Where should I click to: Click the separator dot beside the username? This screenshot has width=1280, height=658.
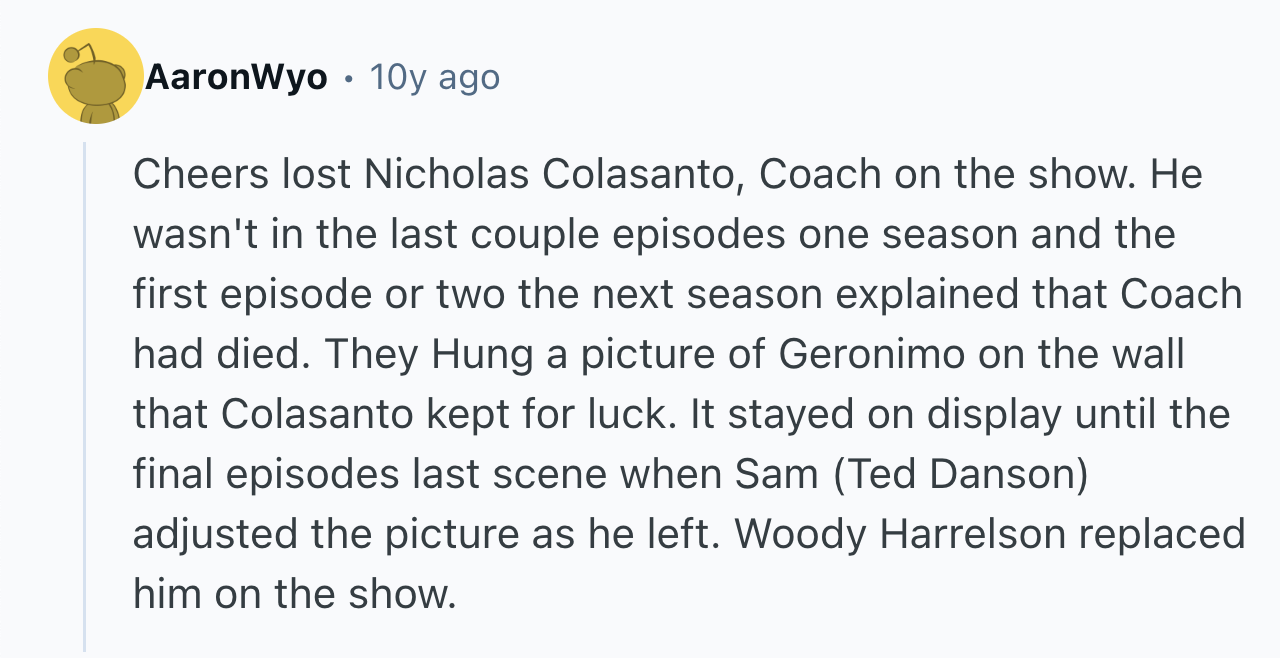pyautogui.click(x=348, y=78)
